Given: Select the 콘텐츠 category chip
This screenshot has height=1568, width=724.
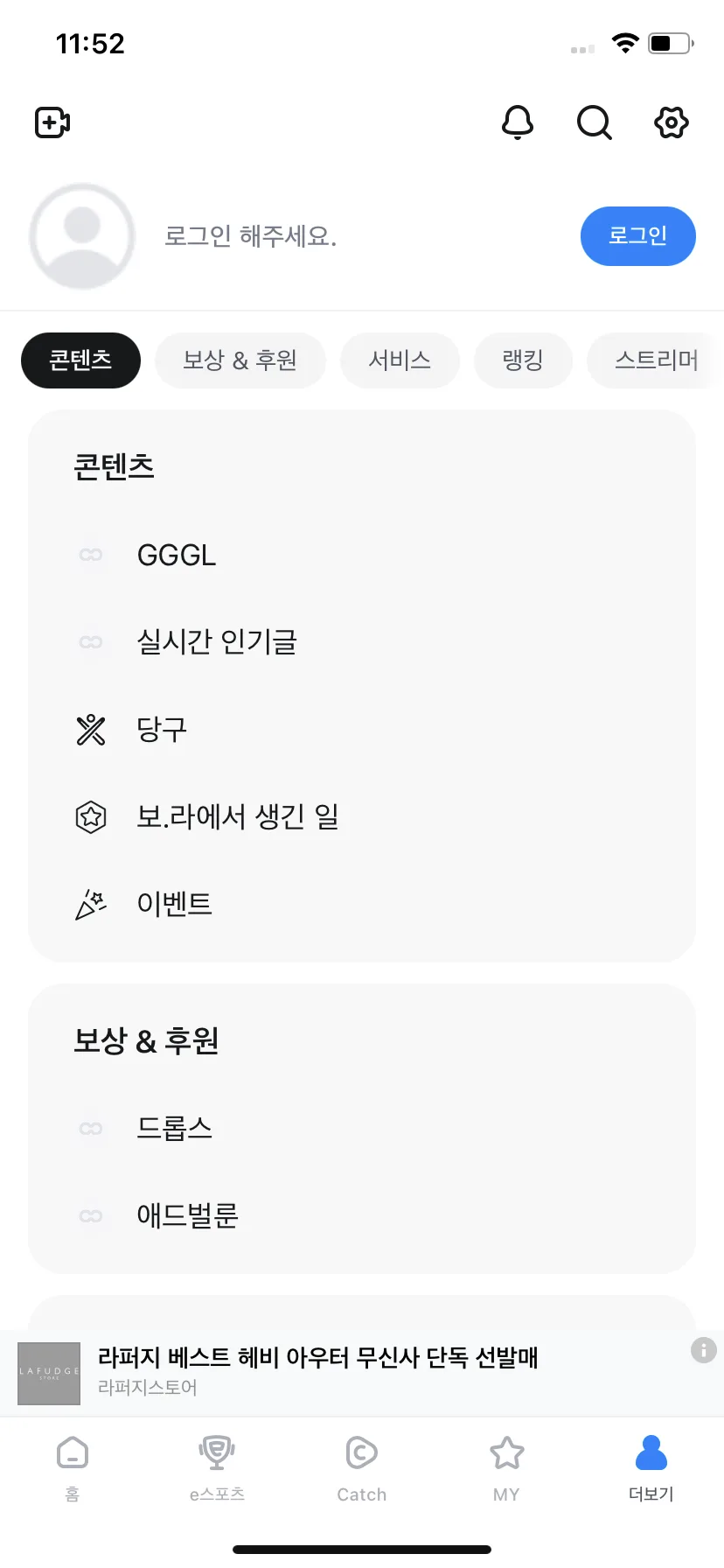Looking at the screenshot, I should (x=80, y=360).
